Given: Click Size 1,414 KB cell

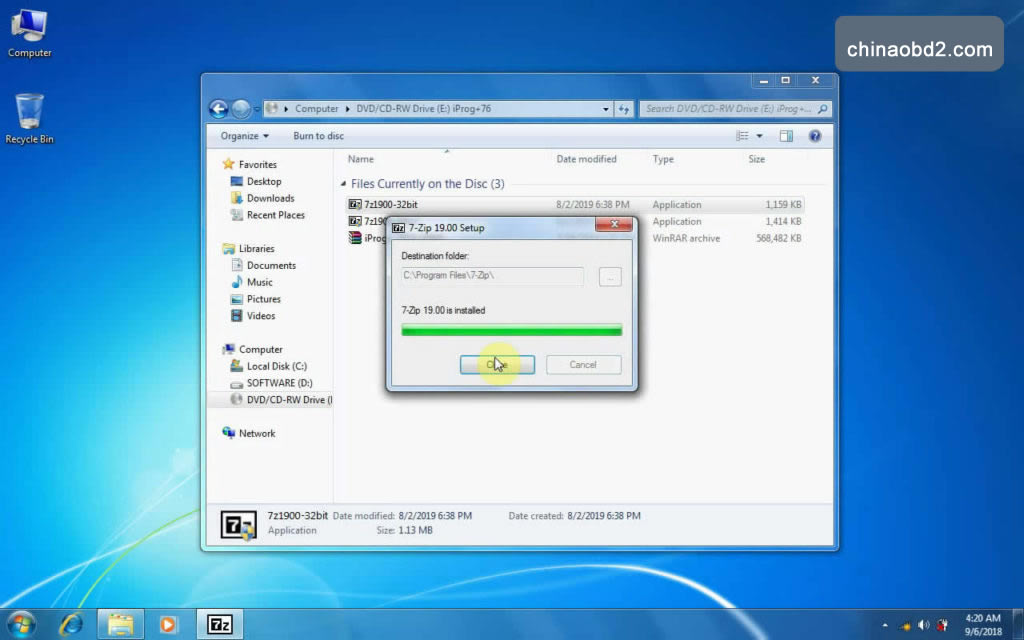Looking at the screenshot, I should pyautogui.click(x=783, y=221).
